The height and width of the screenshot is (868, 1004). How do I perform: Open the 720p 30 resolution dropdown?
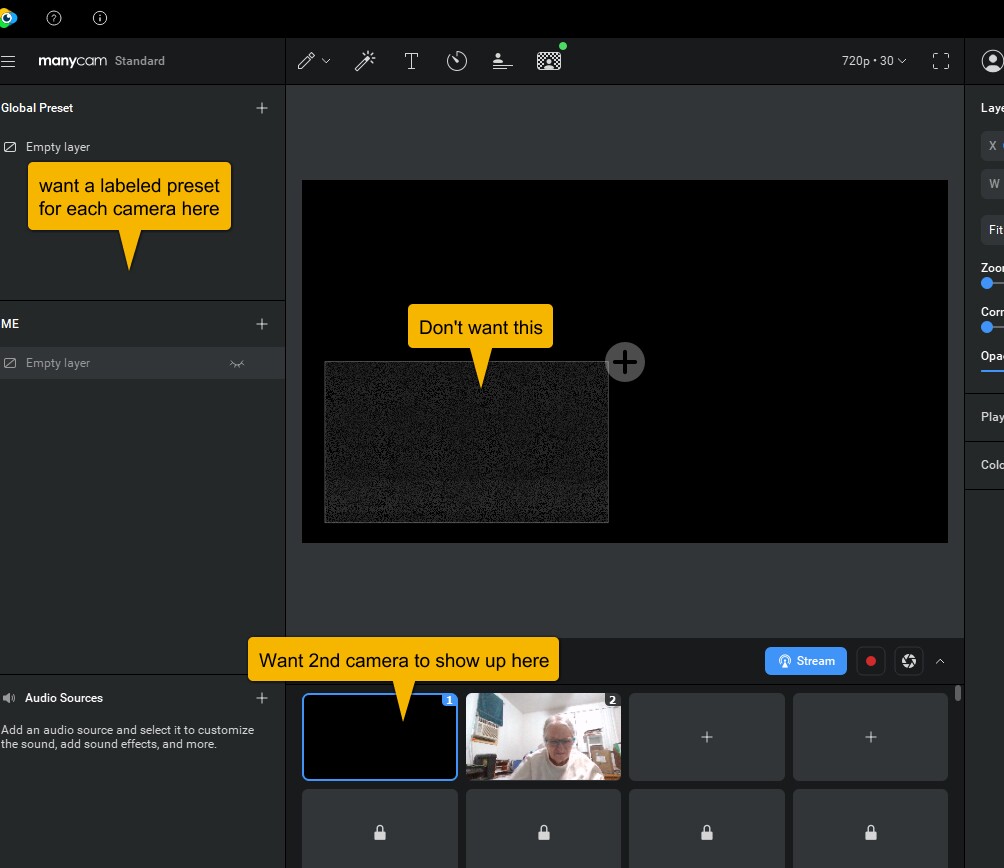(872, 60)
